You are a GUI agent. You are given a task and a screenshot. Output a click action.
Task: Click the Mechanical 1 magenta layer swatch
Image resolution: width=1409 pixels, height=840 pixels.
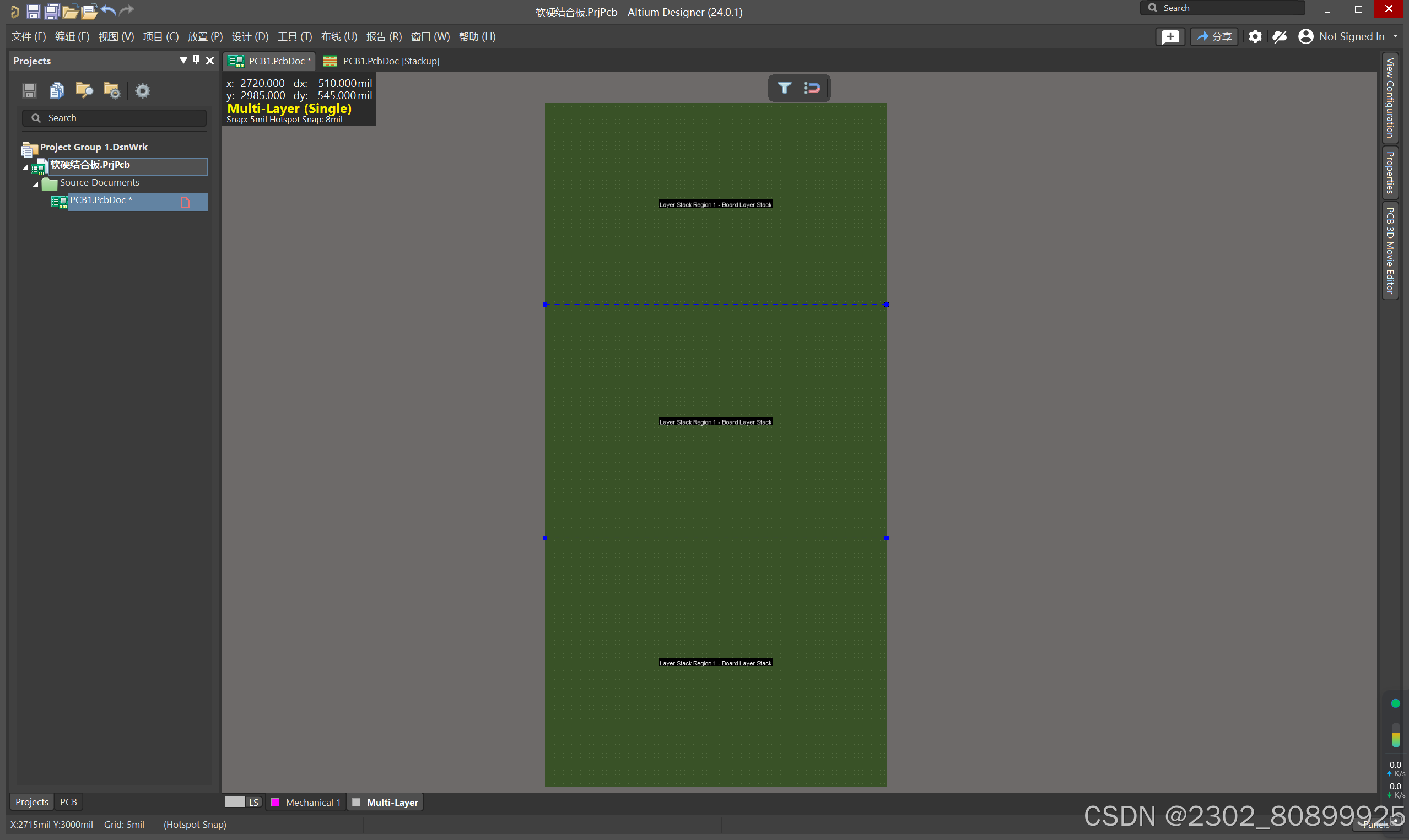[275, 802]
